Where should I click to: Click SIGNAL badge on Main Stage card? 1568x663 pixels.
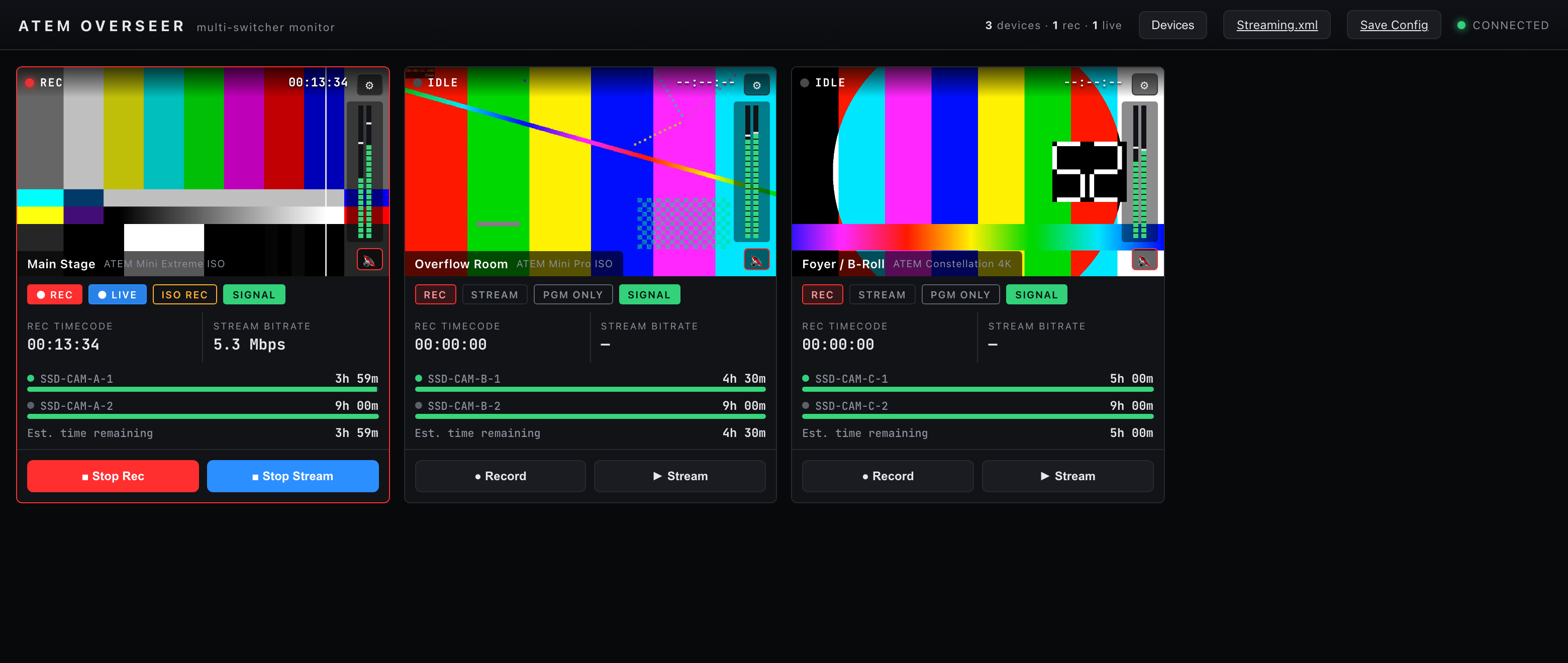[254, 294]
